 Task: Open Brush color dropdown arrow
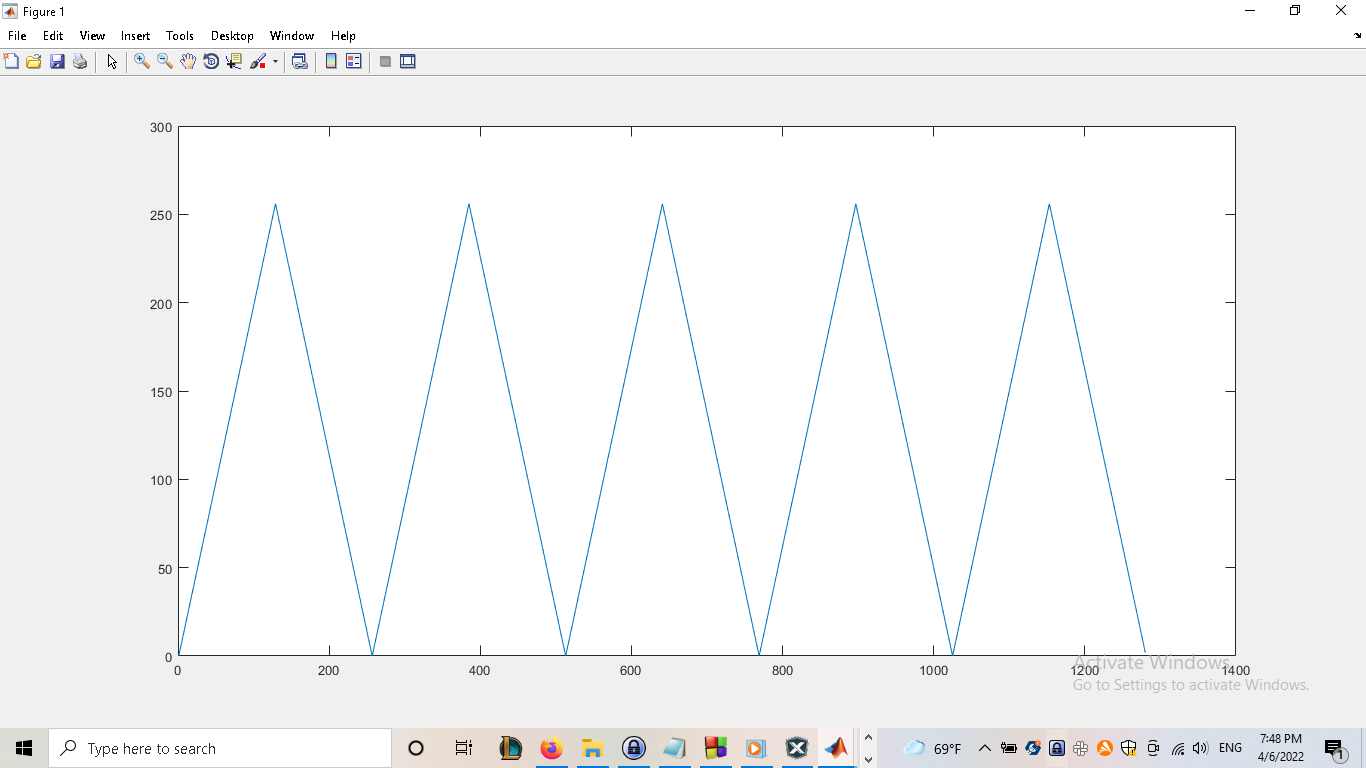pyautogui.click(x=275, y=61)
